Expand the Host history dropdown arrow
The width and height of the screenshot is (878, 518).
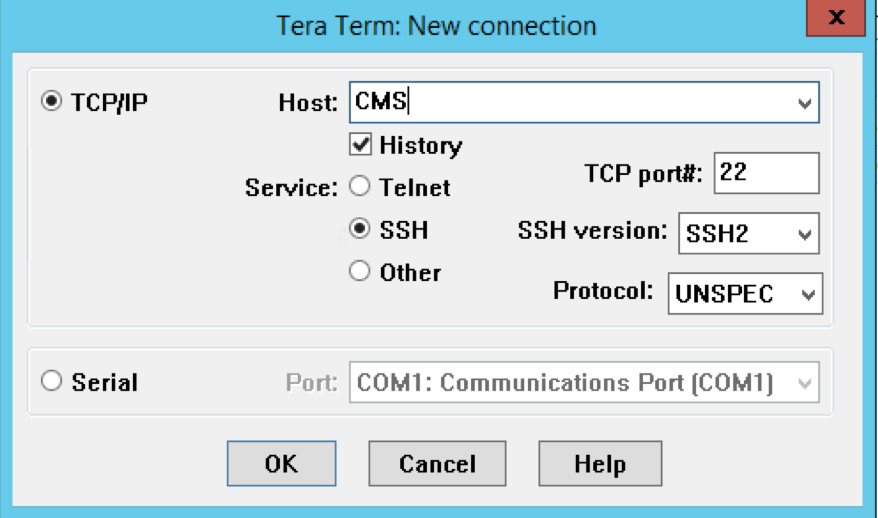805,103
